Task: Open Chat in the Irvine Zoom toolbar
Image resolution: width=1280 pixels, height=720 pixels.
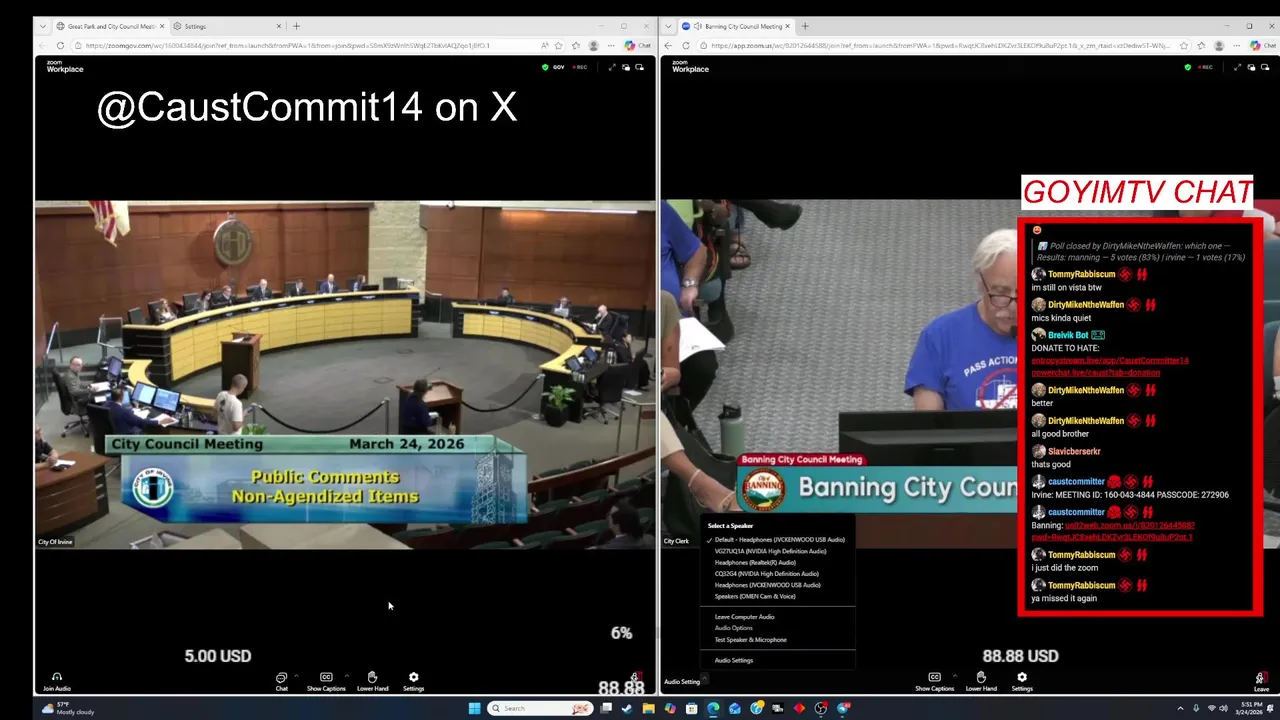Action: 281,682
